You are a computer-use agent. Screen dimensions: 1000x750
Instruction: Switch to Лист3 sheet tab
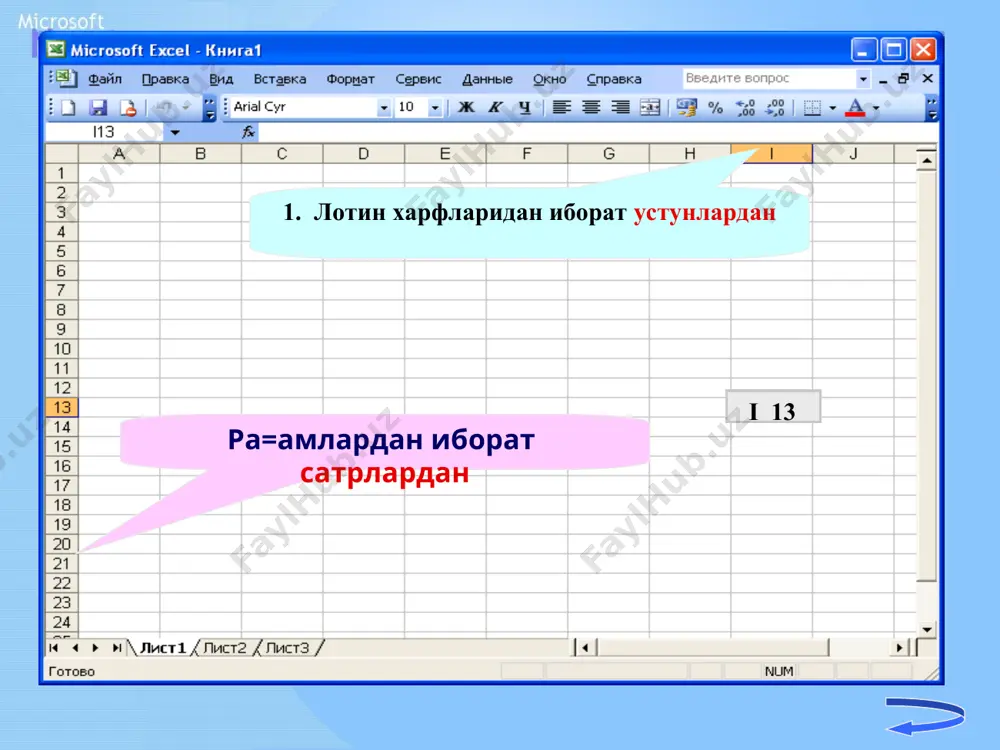[287, 648]
